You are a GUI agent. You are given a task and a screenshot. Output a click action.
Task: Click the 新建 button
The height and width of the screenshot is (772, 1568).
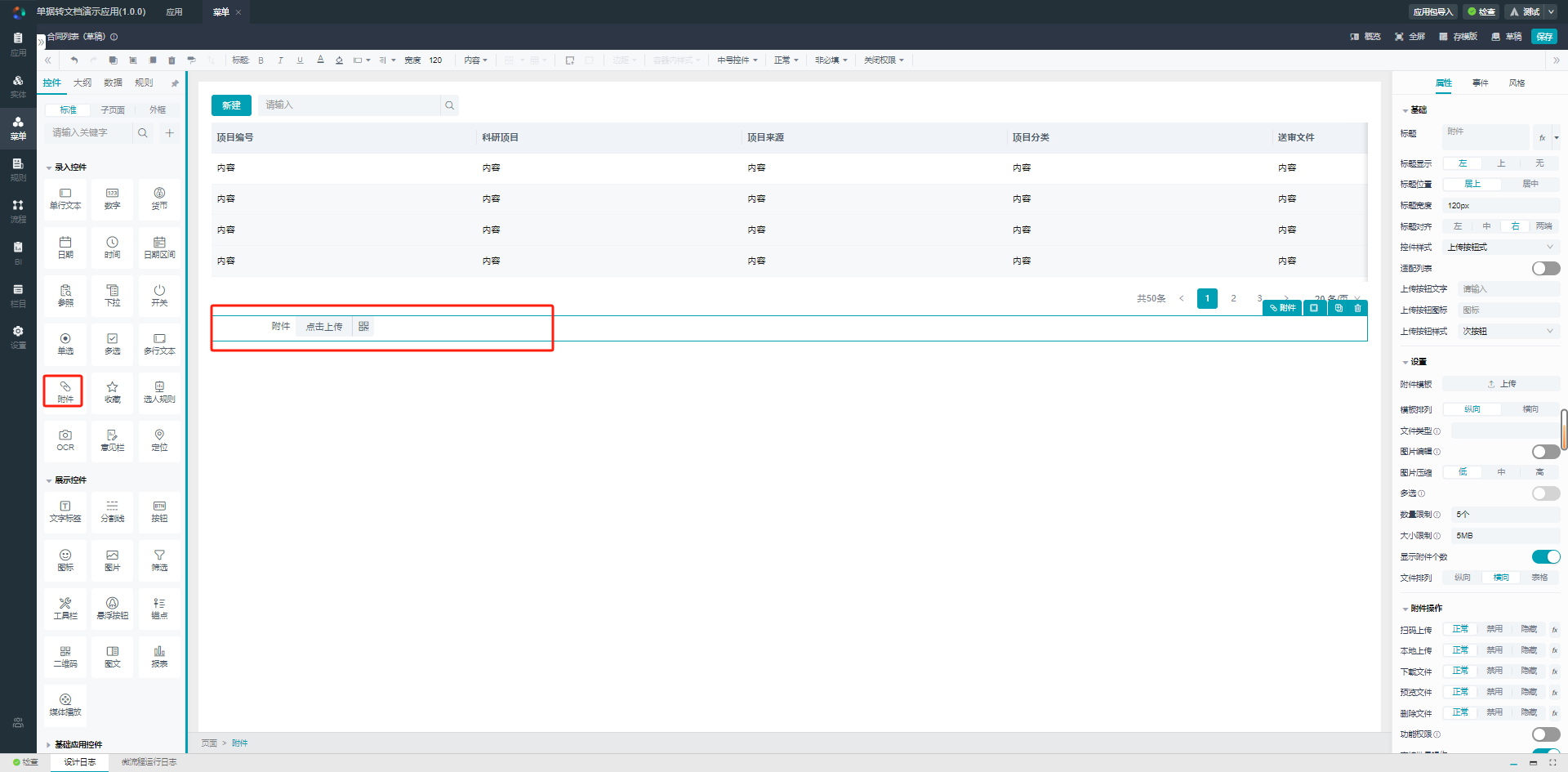pos(231,105)
